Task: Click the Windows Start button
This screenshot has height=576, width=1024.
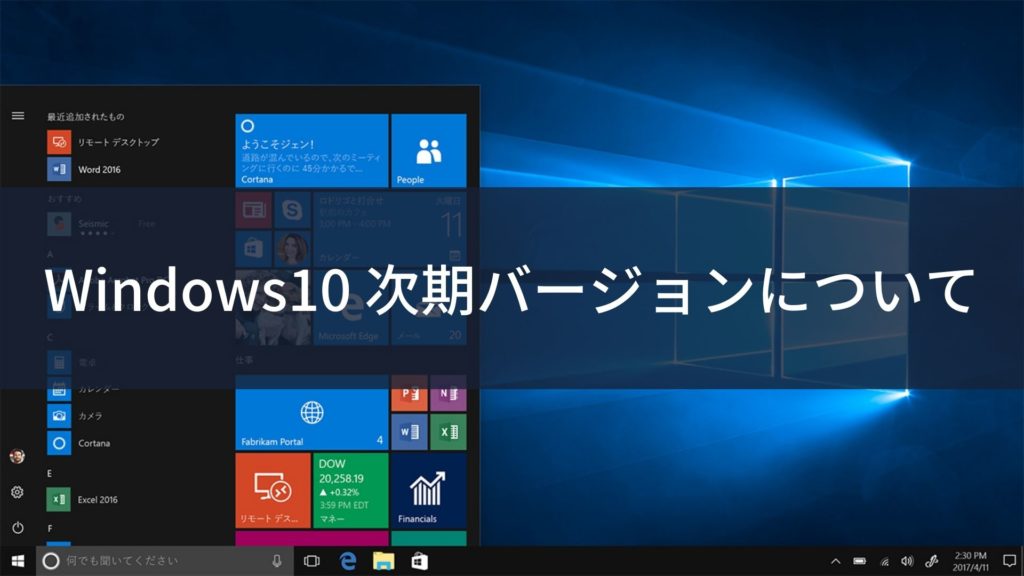Action: tap(18, 561)
